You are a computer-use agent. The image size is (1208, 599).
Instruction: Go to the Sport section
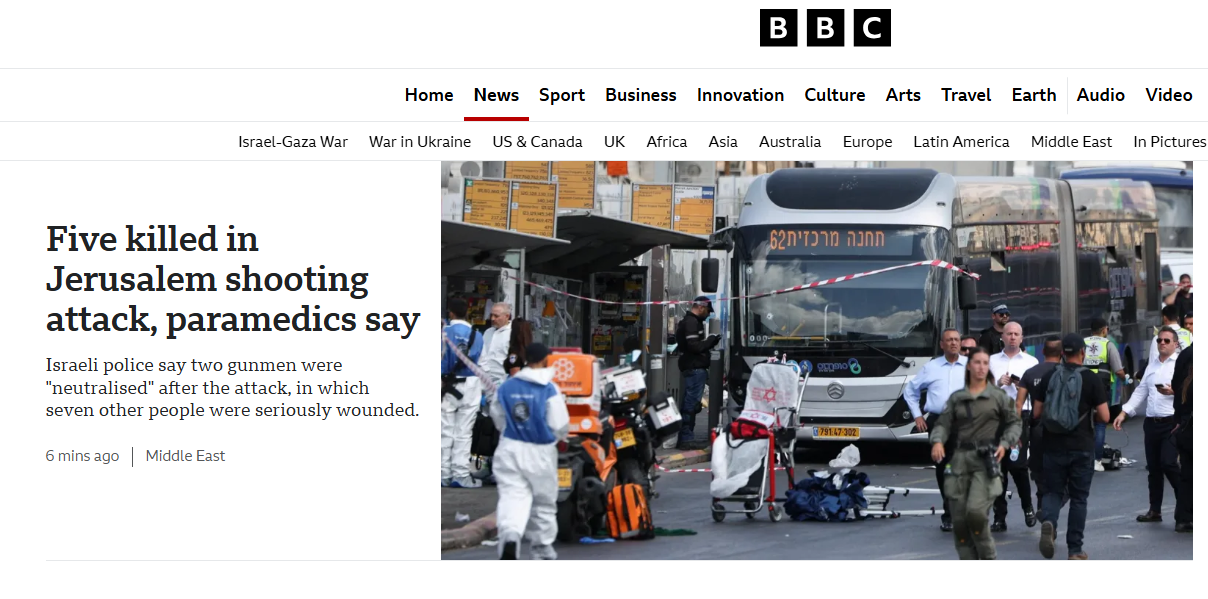[x=562, y=95]
